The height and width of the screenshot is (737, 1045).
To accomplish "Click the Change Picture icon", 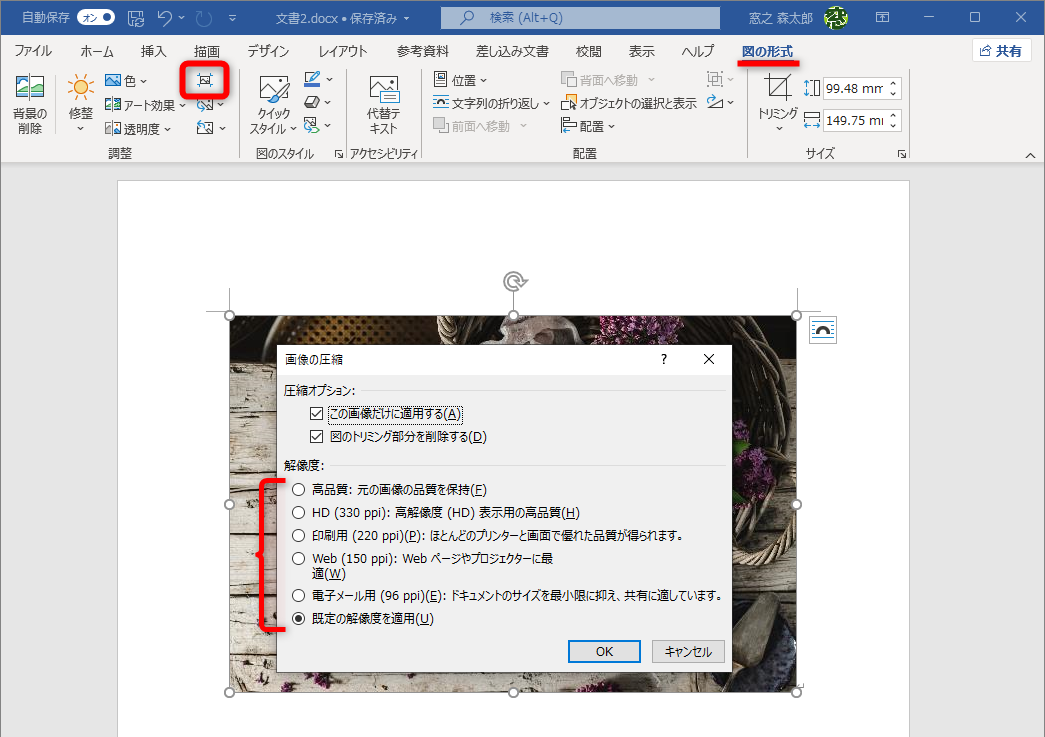I will click(205, 105).
